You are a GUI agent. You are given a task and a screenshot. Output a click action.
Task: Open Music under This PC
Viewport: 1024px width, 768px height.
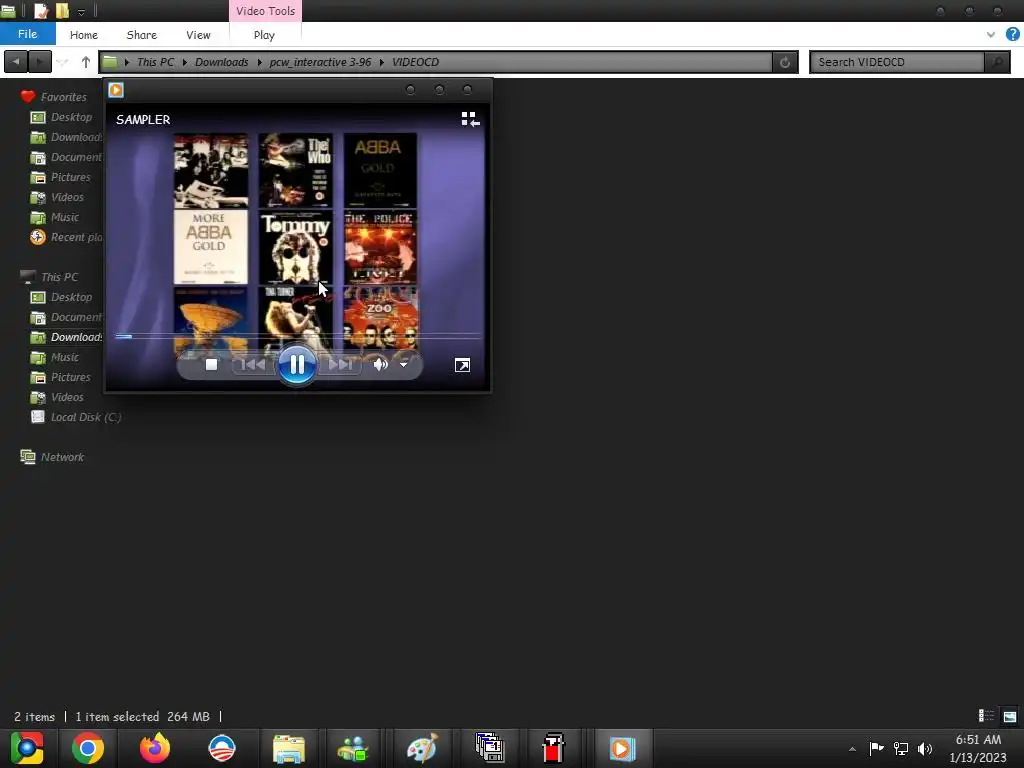tap(65, 357)
